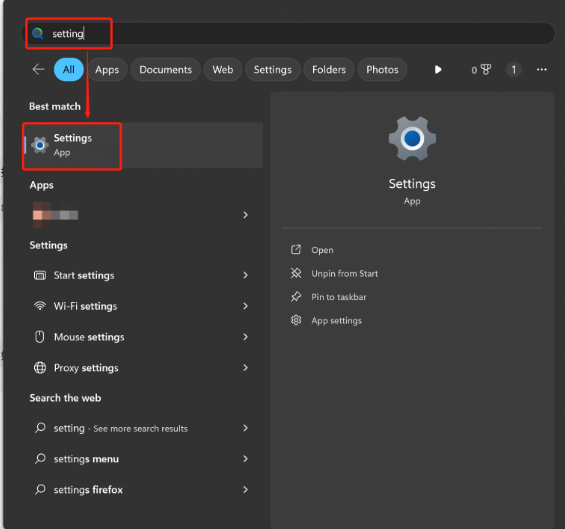Screen dimensions: 565x529
Task: Go back using the left arrow icon
Action: [x=38, y=69]
